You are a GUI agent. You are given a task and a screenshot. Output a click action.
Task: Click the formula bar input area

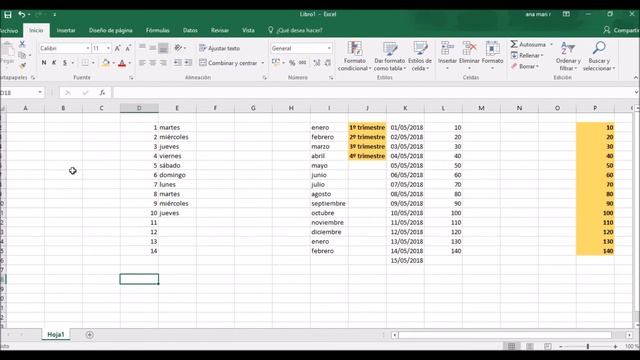pos(373,93)
